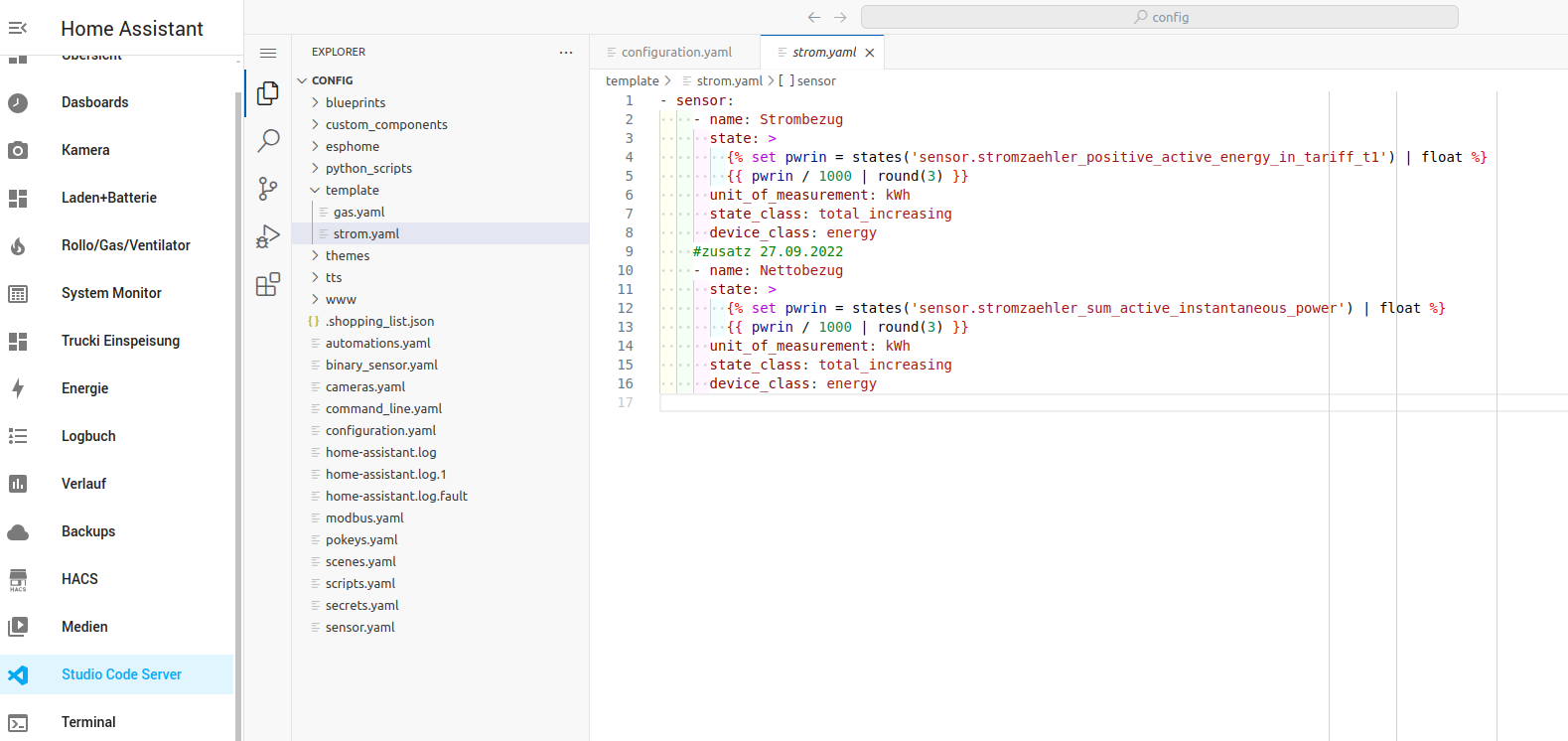Collapse the template folder
The width and height of the screenshot is (1568, 741).
tap(315, 190)
